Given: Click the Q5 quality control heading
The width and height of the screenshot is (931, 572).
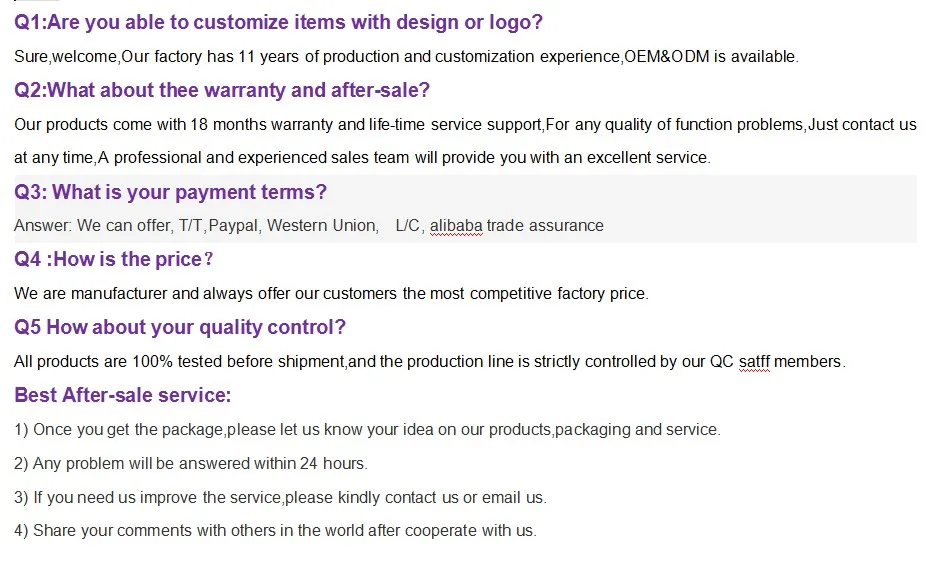Looking at the screenshot, I should [x=180, y=327].
